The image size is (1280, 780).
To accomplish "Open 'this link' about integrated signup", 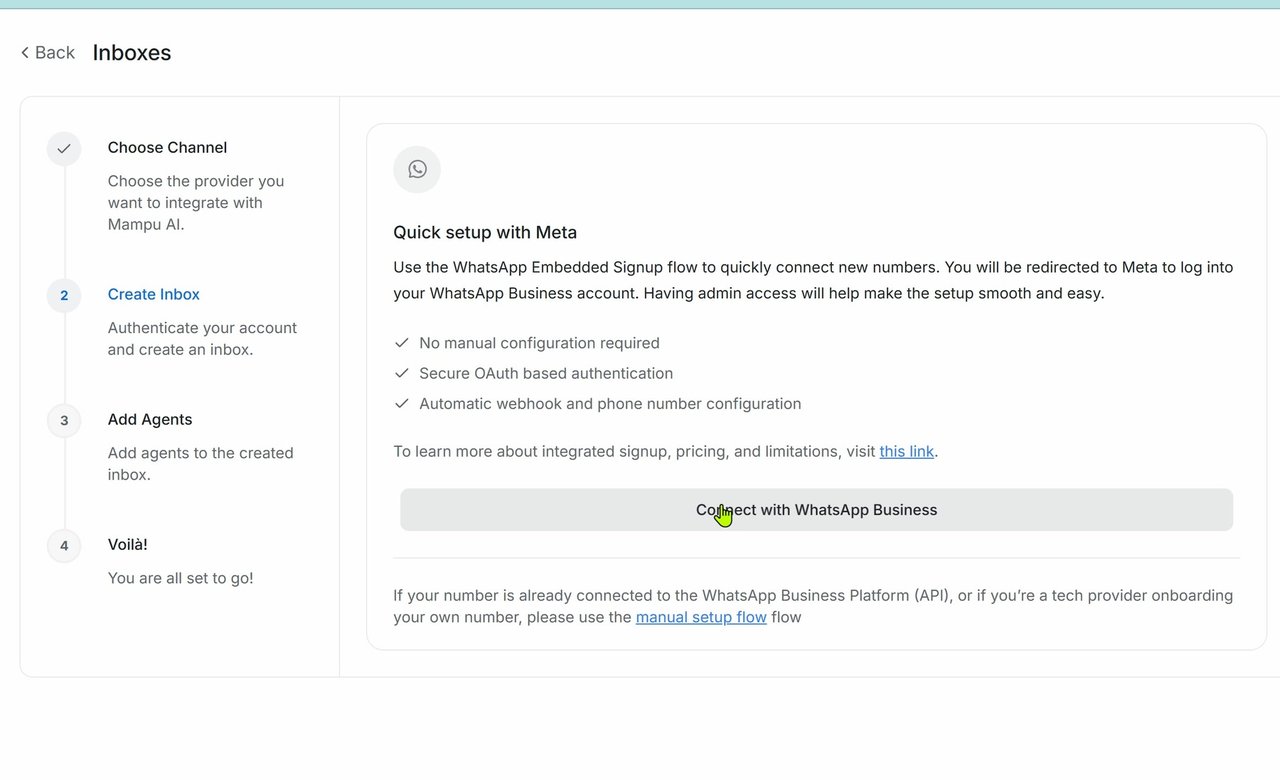I will [906, 451].
